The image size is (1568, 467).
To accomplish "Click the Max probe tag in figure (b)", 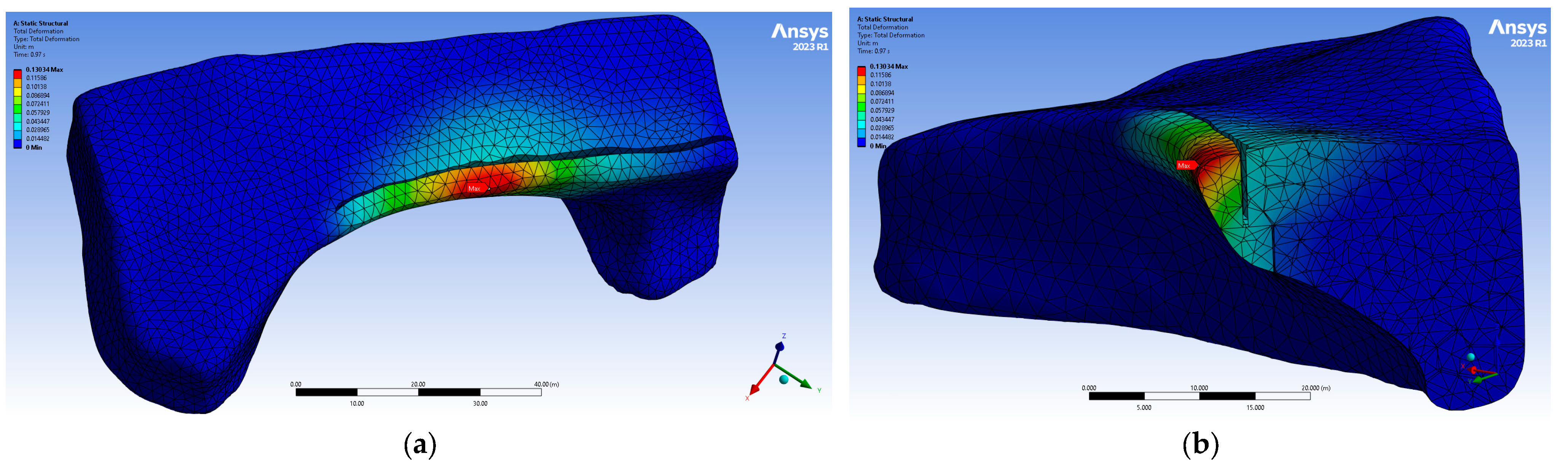I will 1185,166.
